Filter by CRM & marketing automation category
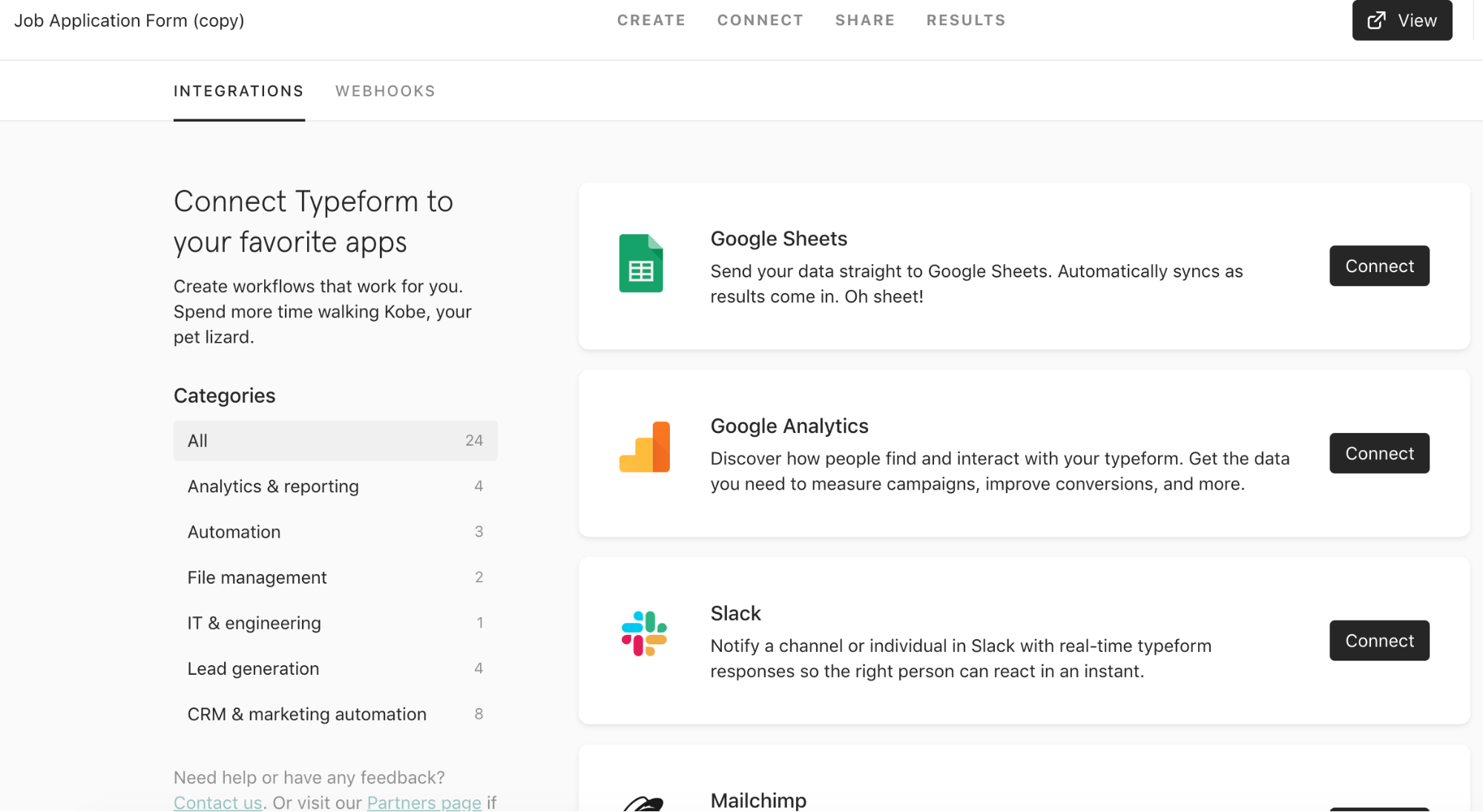Screen dimensions: 1483x812 click(335, 714)
